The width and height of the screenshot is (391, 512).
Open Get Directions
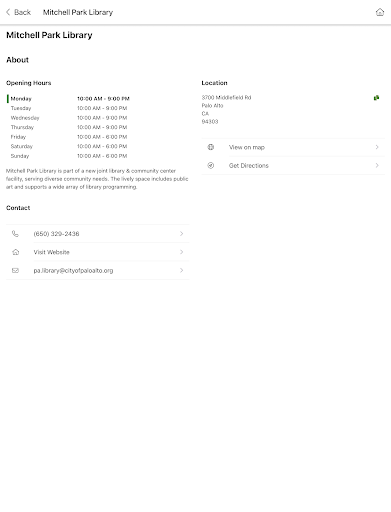(x=293, y=165)
